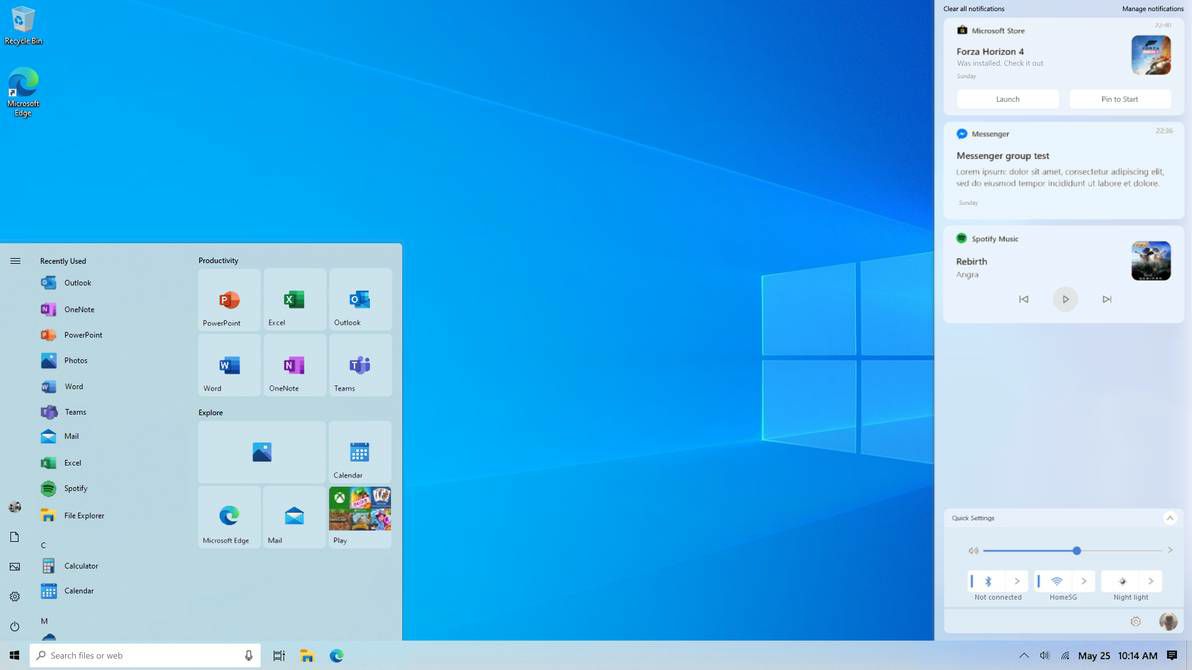Skip to next track in Spotify notification
The width and height of the screenshot is (1192, 670).
pyautogui.click(x=1107, y=300)
